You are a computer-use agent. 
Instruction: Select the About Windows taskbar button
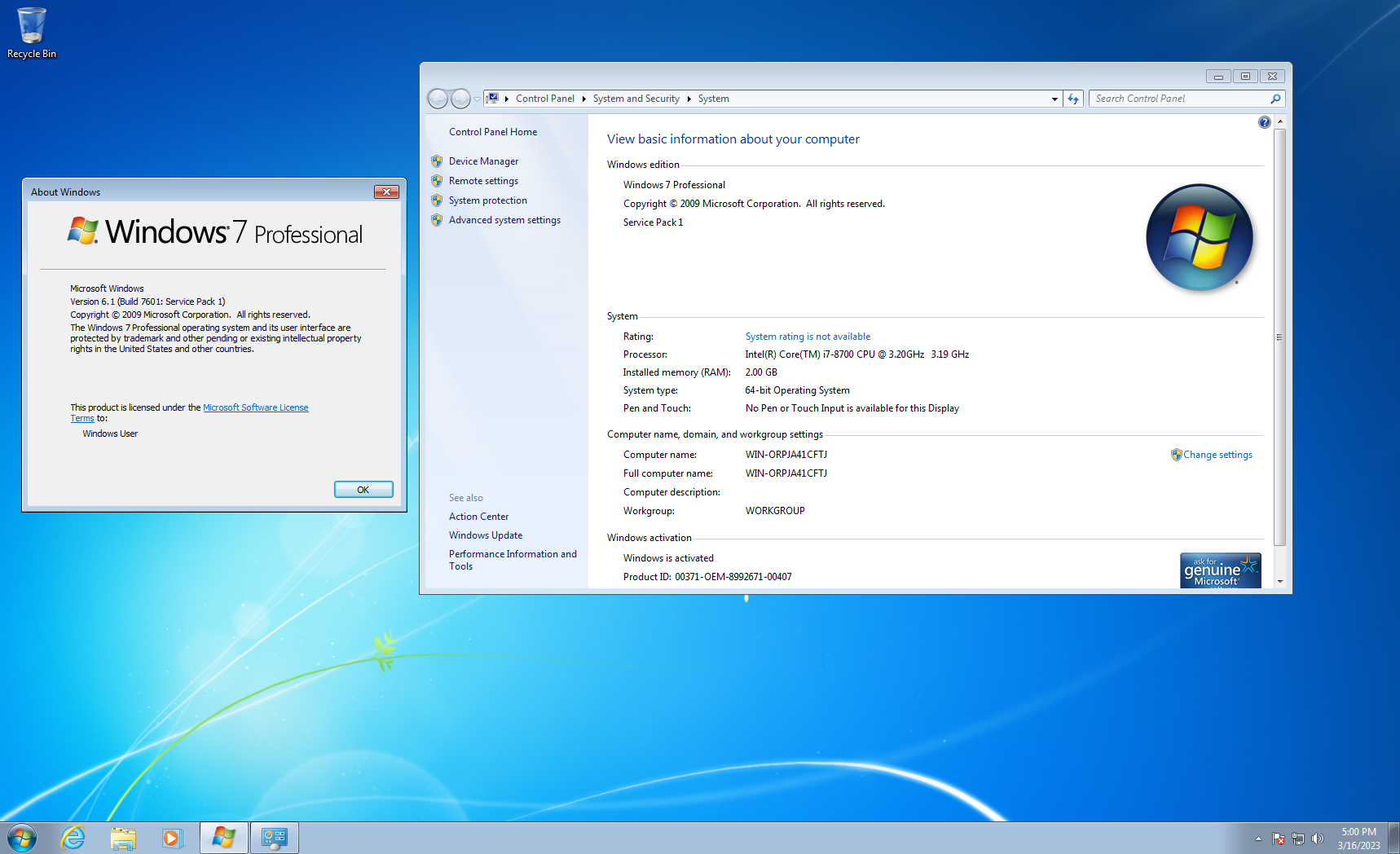224,838
